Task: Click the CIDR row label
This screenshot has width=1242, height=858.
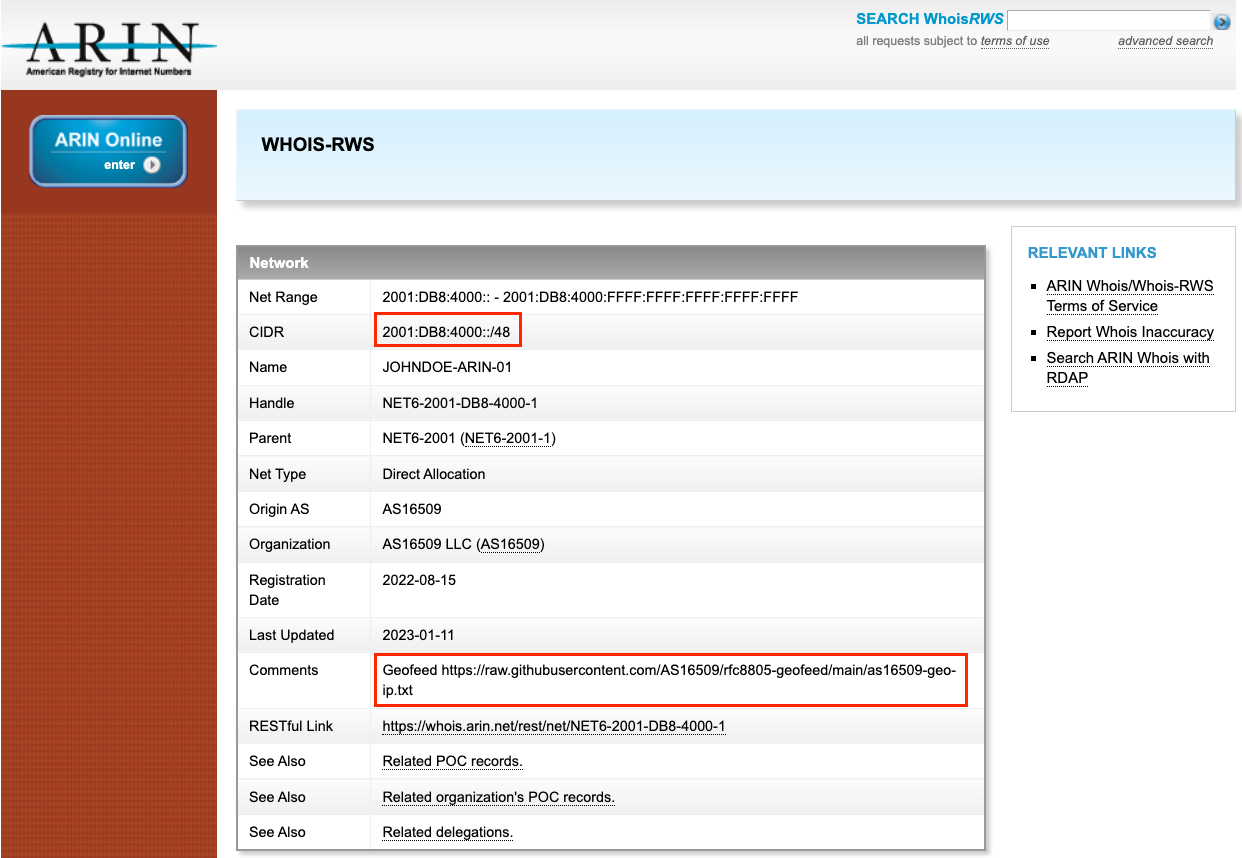Action: coord(266,332)
